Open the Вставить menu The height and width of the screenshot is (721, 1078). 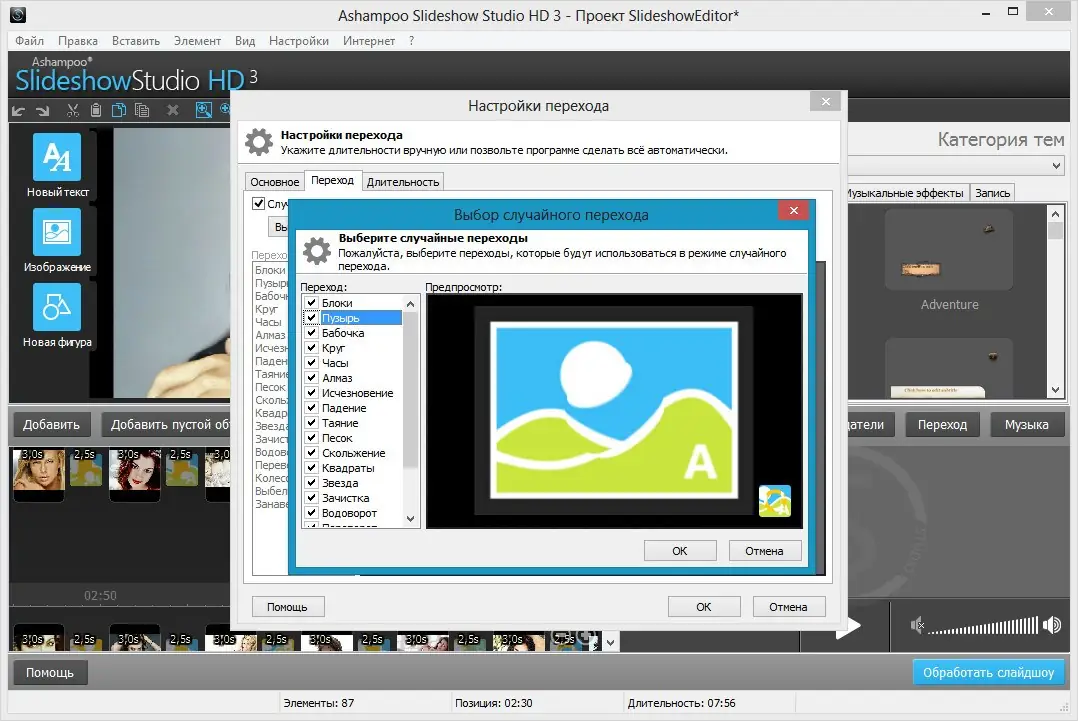point(136,41)
